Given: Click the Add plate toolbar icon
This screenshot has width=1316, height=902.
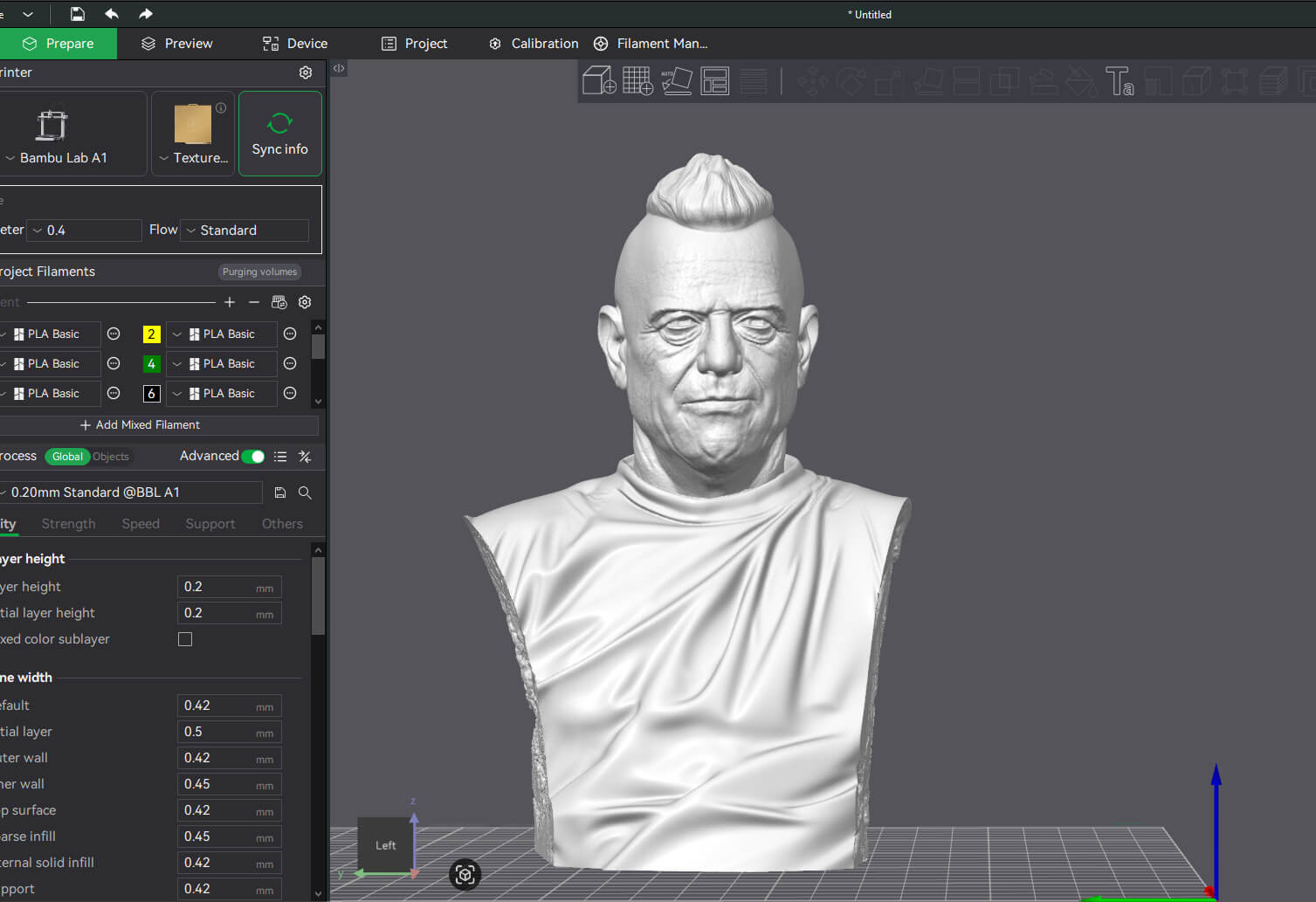Looking at the screenshot, I should coord(637,80).
